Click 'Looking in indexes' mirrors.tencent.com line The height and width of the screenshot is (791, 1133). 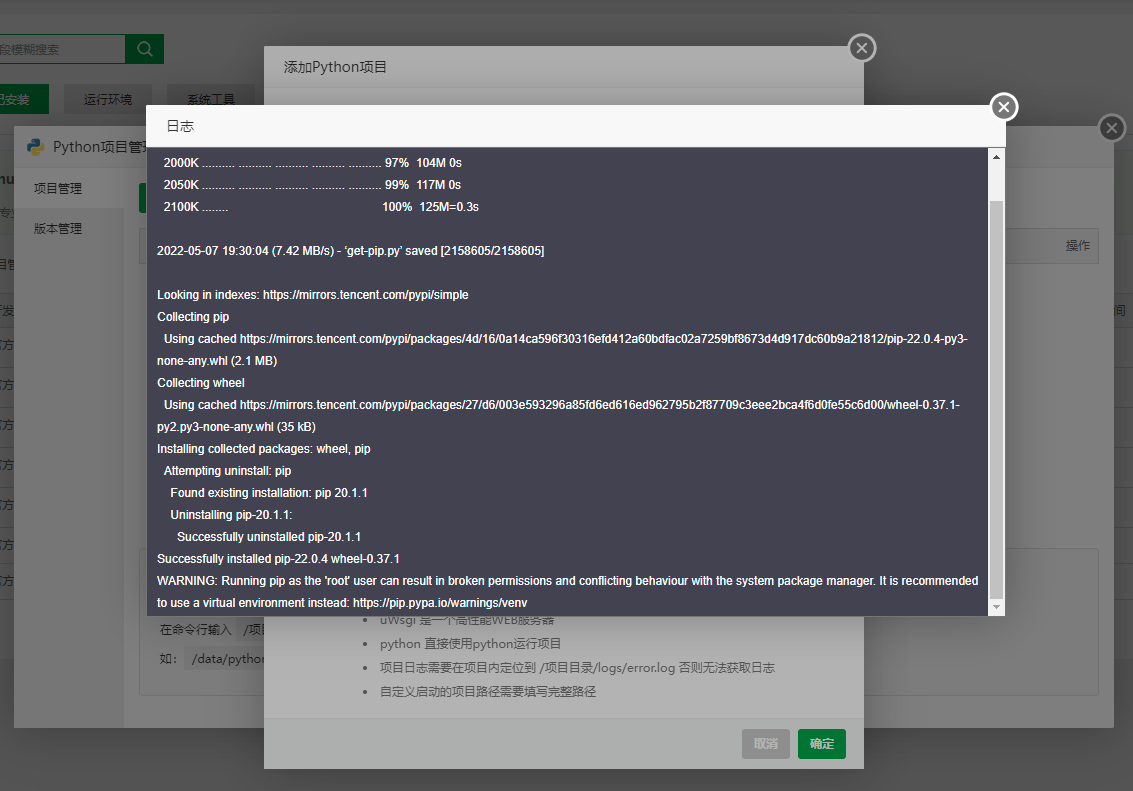313,295
